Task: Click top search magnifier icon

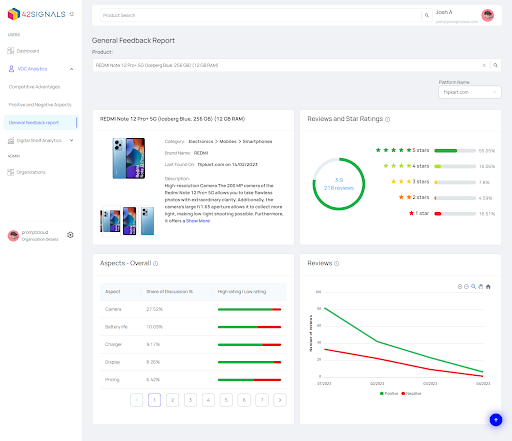Action: (427, 15)
